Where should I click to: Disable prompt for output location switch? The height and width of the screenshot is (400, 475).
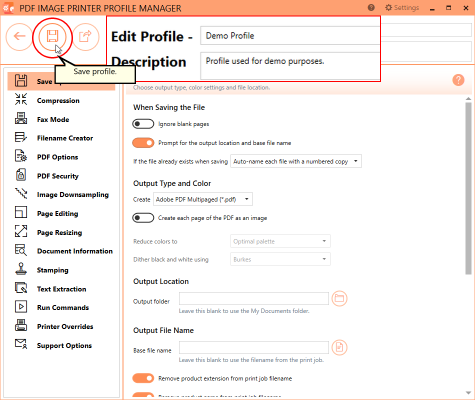tap(143, 143)
